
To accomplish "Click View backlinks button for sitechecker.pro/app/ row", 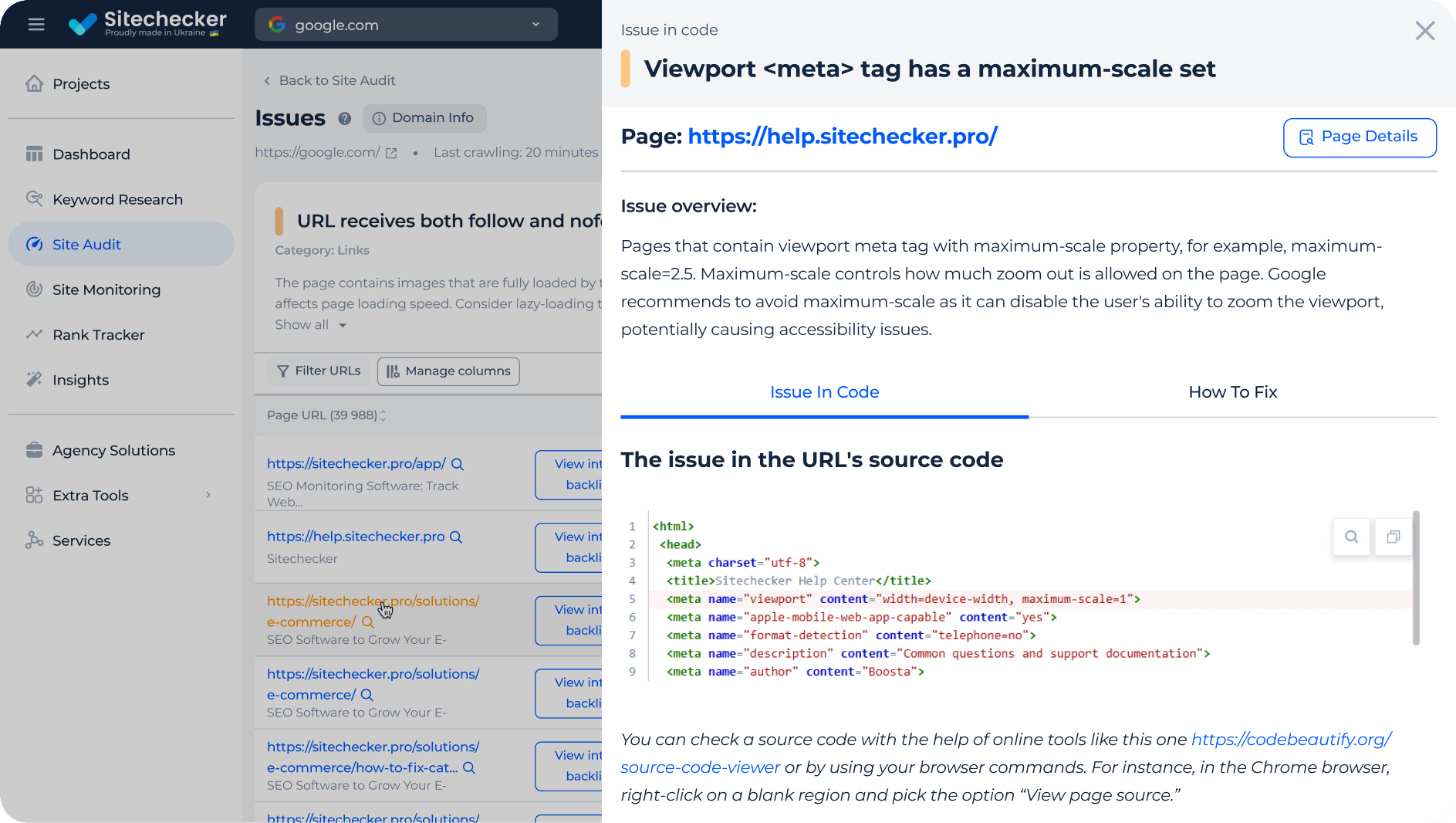I will 569,474.
